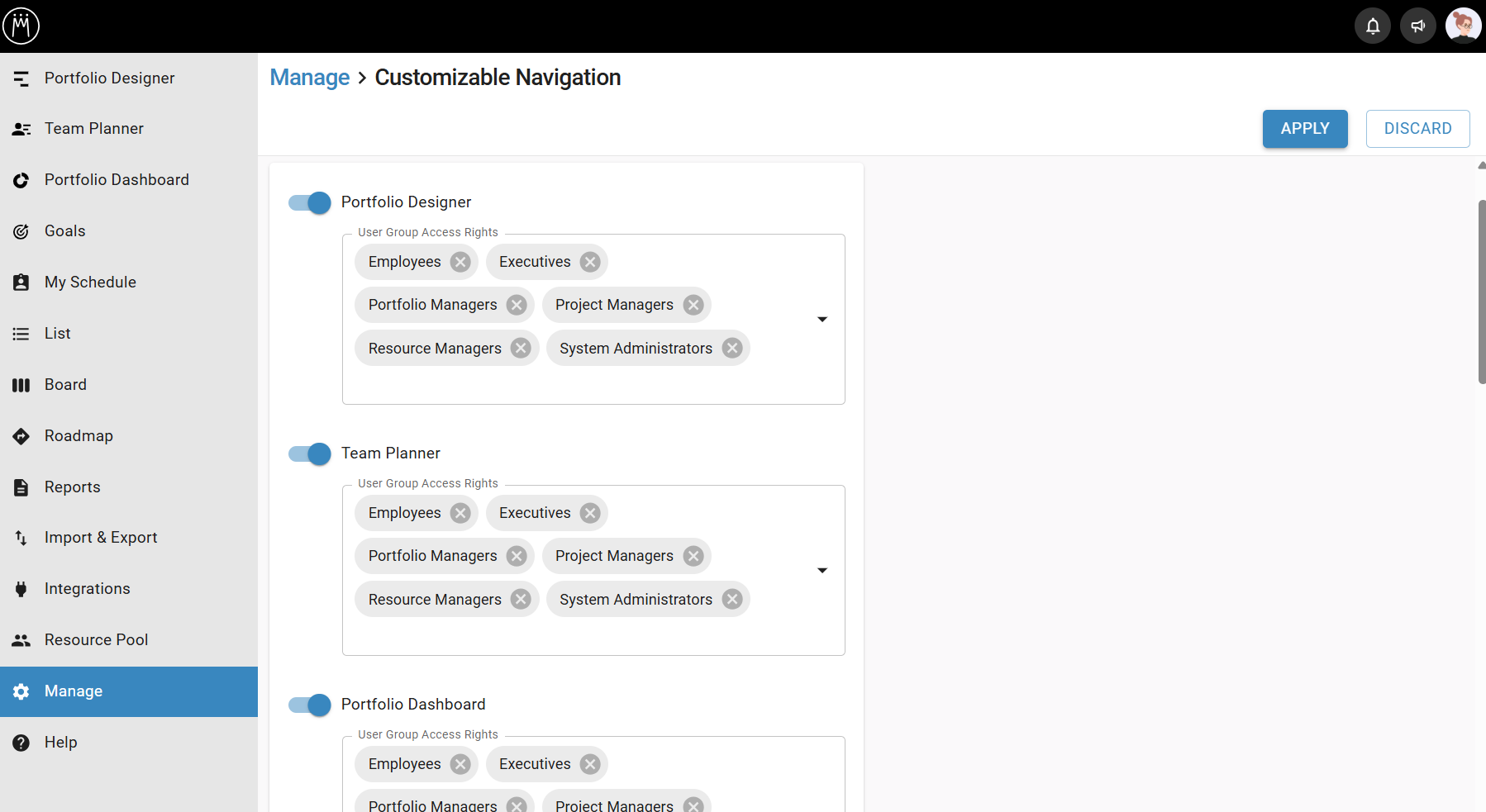Open My Schedule from the sidebar

(129, 283)
